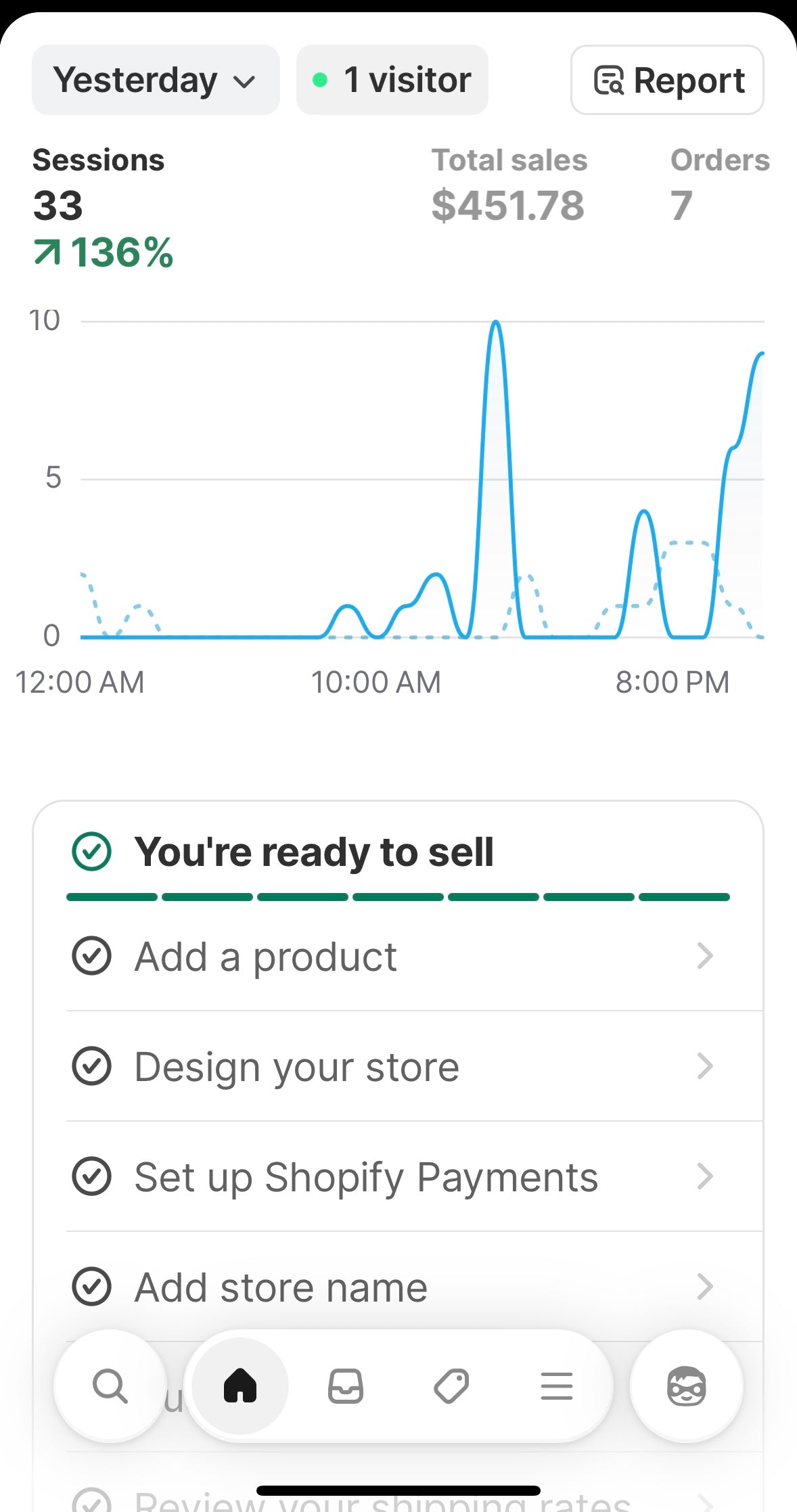Open the search icon in bottom bar
This screenshot has height=1512, width=797.
point(110,1386)
